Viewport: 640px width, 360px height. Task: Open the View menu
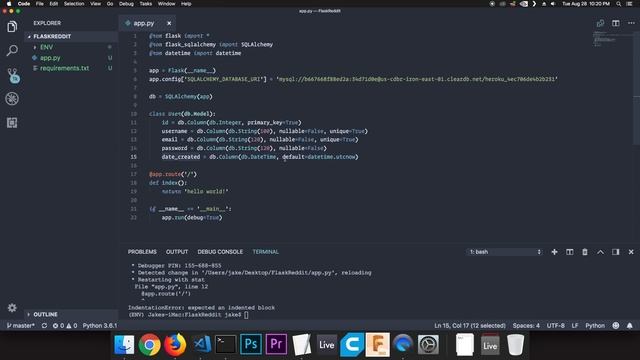(96, 4)
